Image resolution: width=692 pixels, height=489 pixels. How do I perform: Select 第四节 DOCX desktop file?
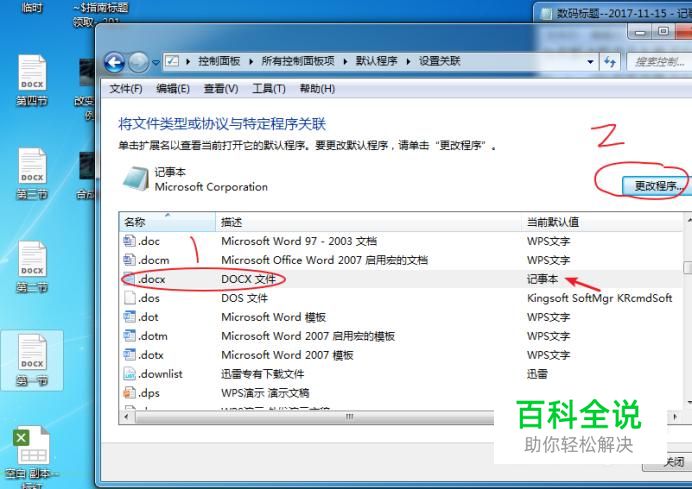pyautogui.click(x=32, y=80)
